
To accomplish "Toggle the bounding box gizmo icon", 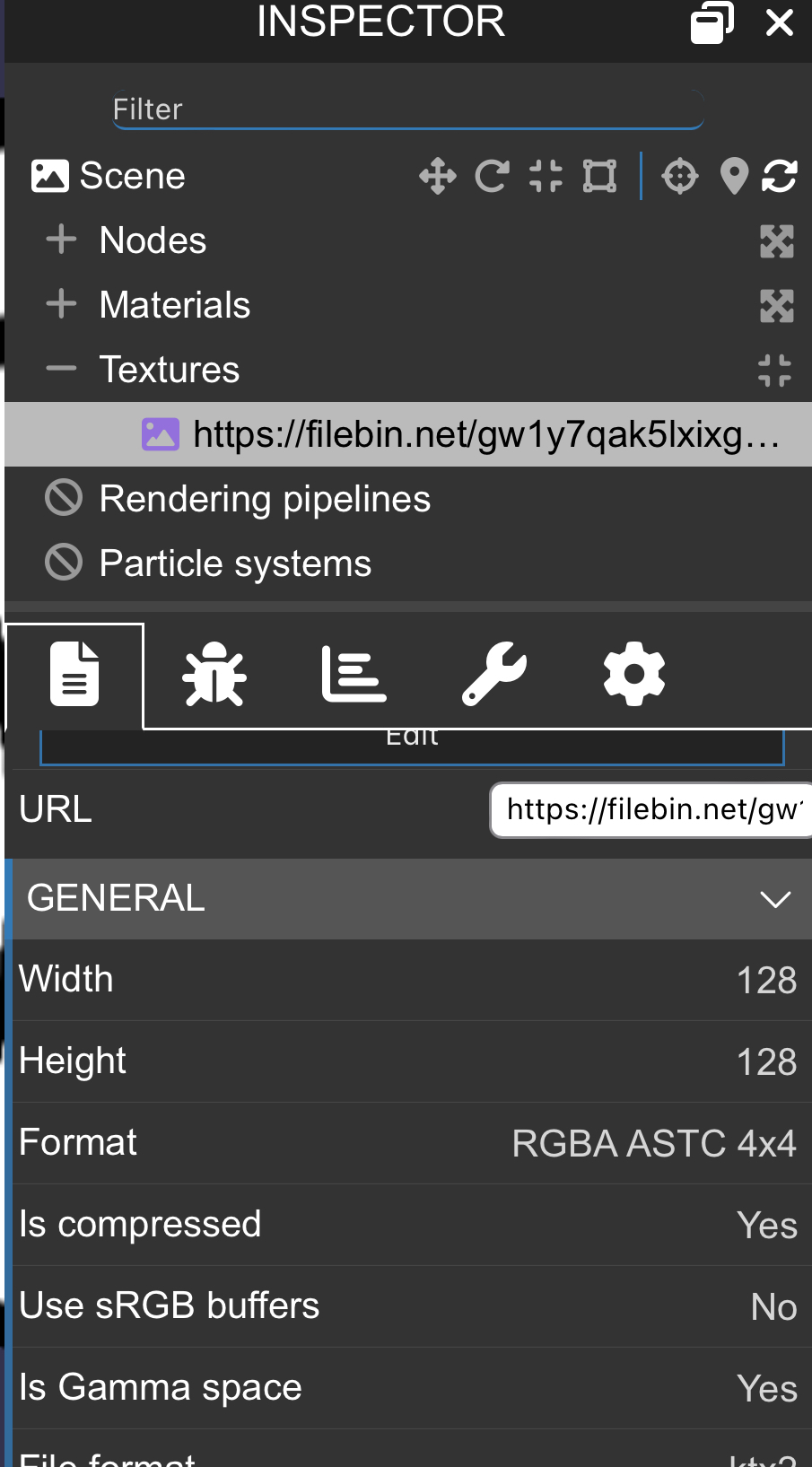I will (x=599, y=176).
